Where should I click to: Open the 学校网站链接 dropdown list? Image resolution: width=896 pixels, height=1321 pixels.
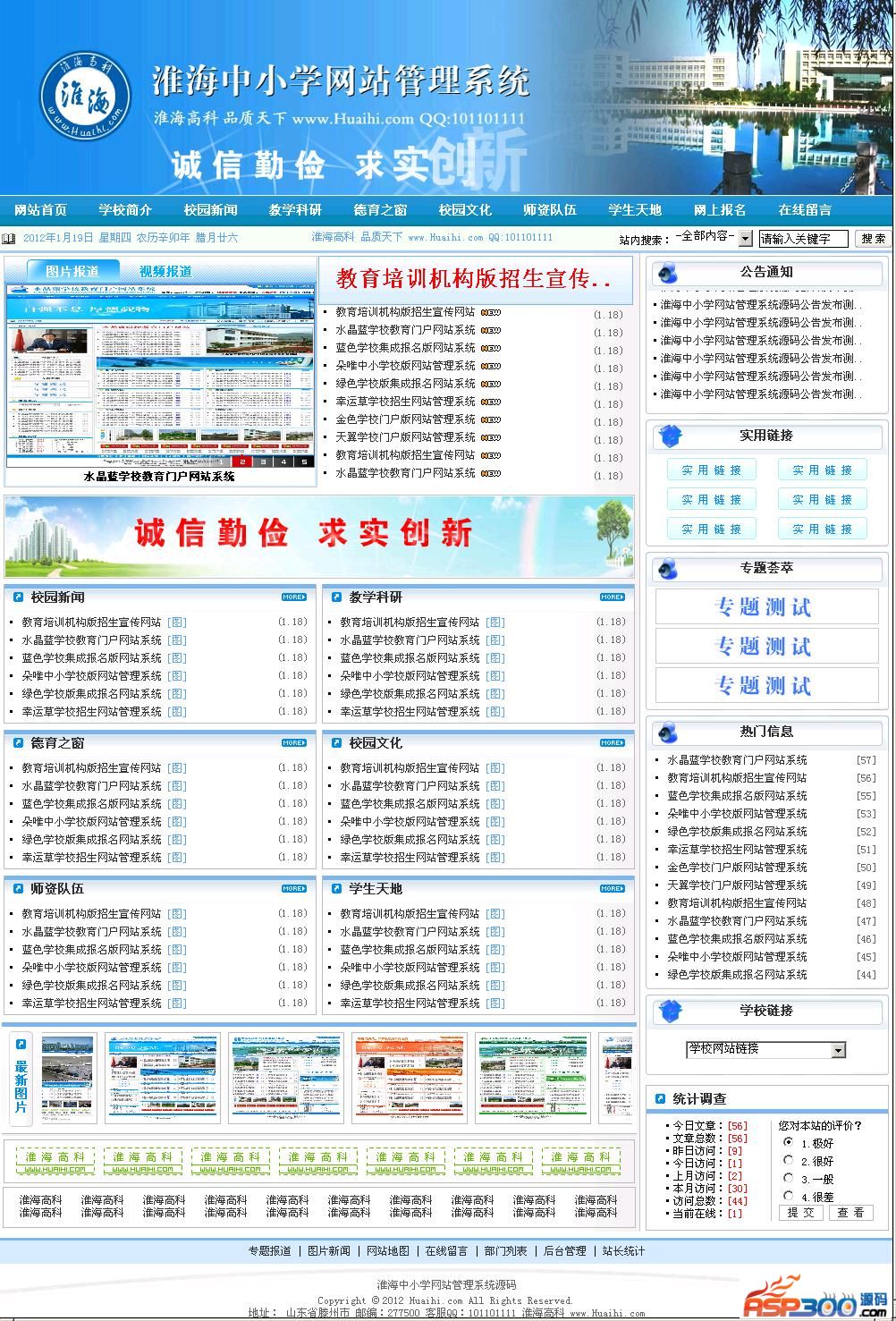[x=765, y=1049]
